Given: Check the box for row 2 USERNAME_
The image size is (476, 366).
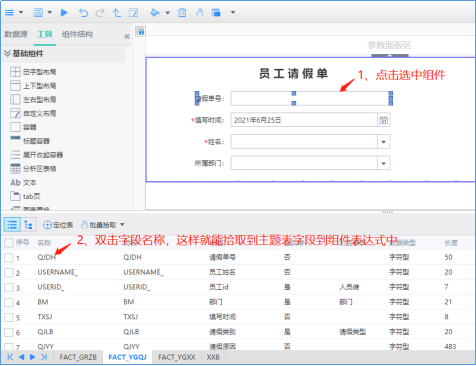Looking at the screenshot, I should point(9,272).
